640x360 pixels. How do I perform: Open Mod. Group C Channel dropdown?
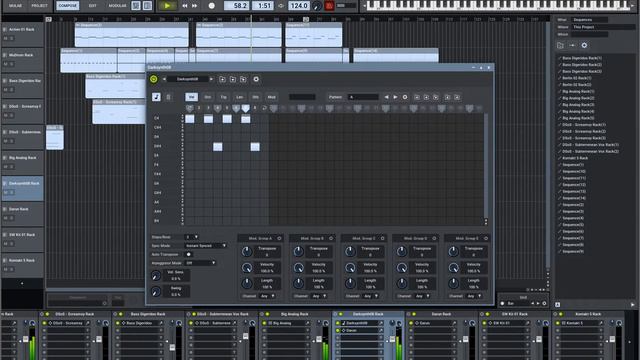371,296
